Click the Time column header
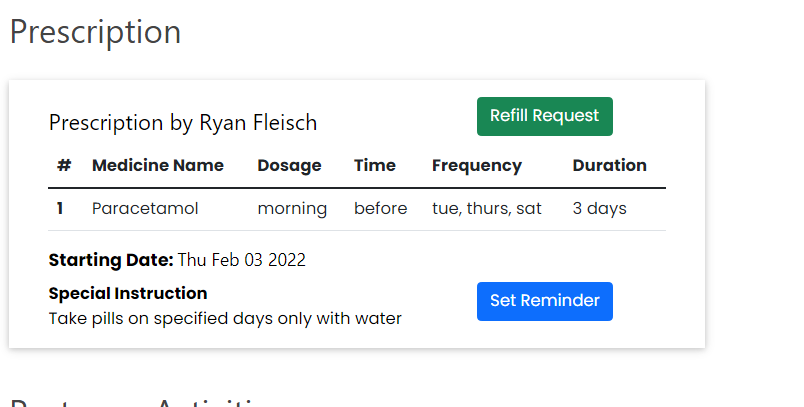 [x=374, y=166]
